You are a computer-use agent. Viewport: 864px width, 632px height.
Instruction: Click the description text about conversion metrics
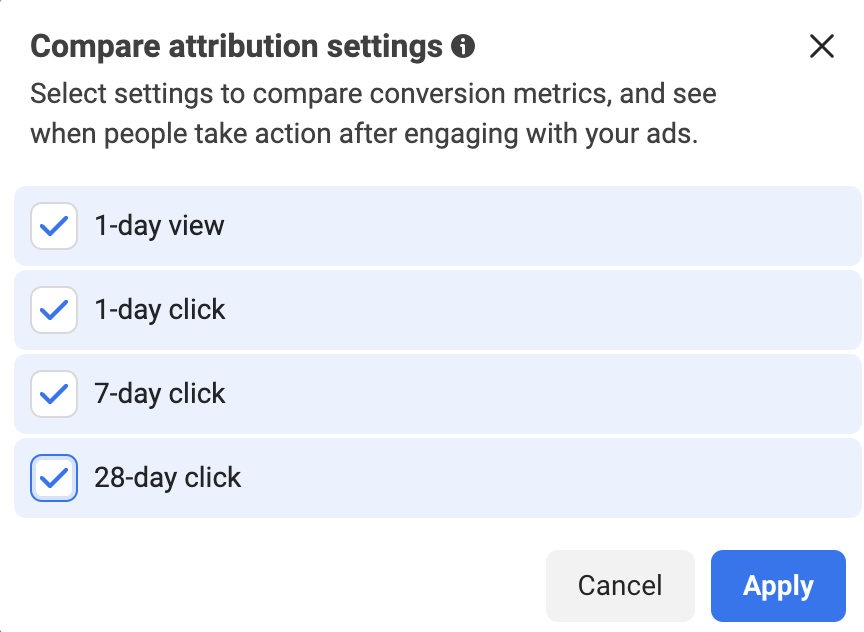tap(373, 114)
